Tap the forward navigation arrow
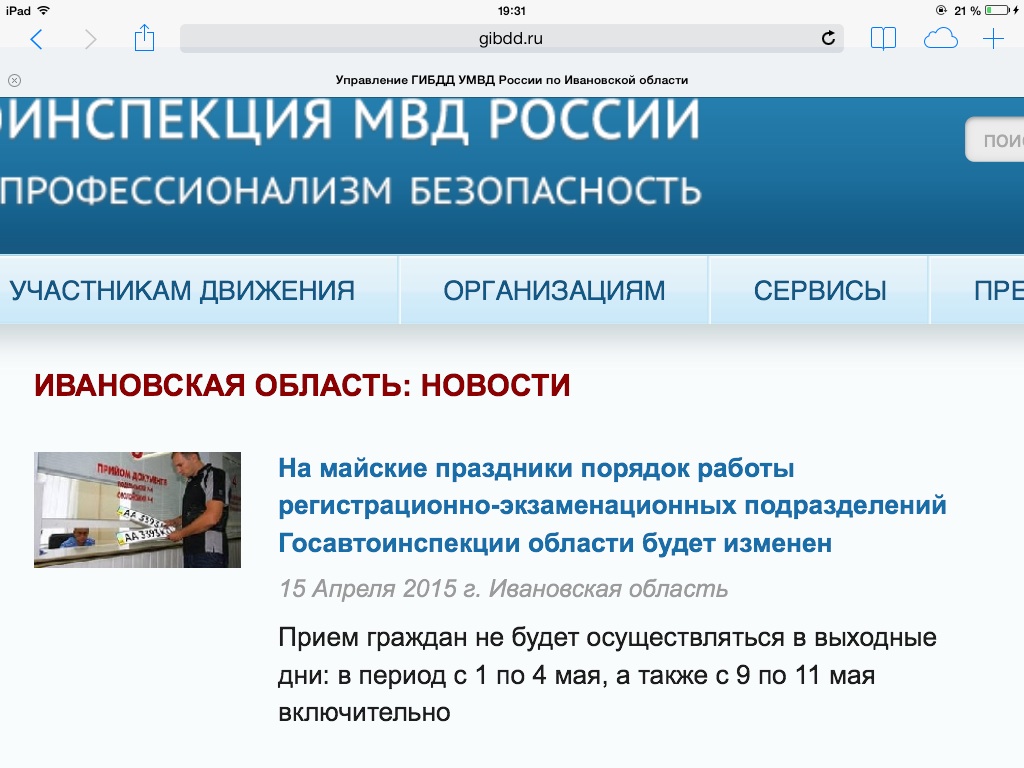Image resolution: width=1024 pixels, height=768 pixels. [x=91, y=39]
